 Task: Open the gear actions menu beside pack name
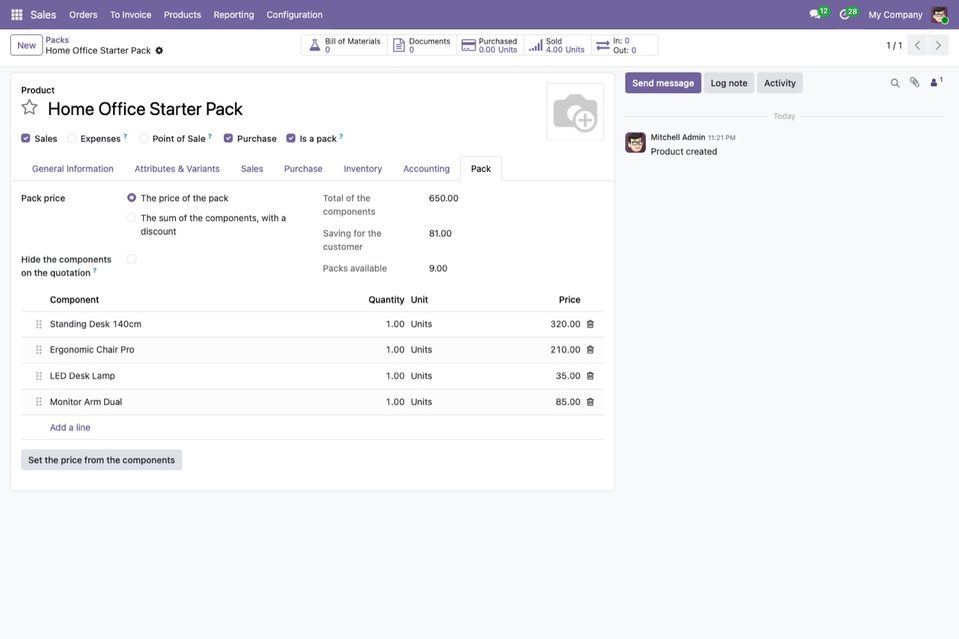pyautogui.click(x=159, y=51)
